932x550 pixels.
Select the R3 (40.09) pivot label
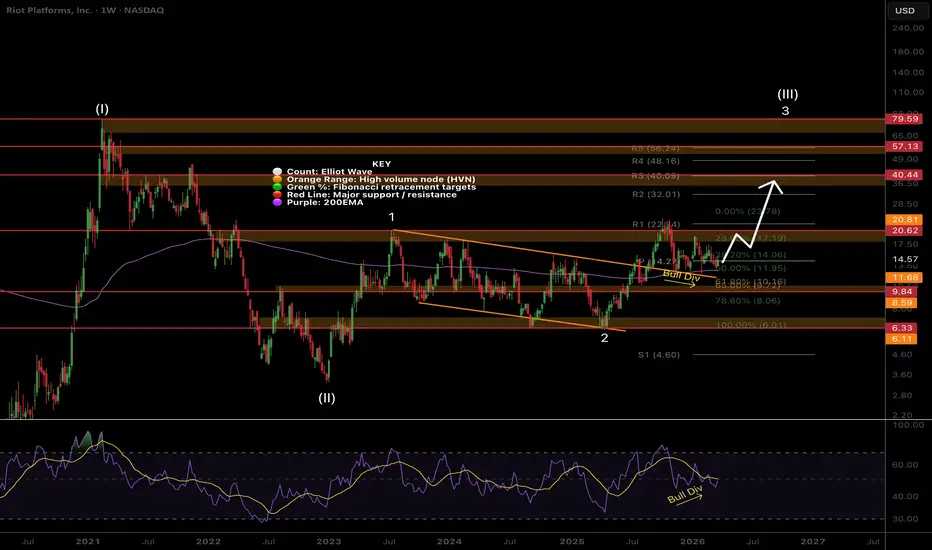tap(655, 176)
